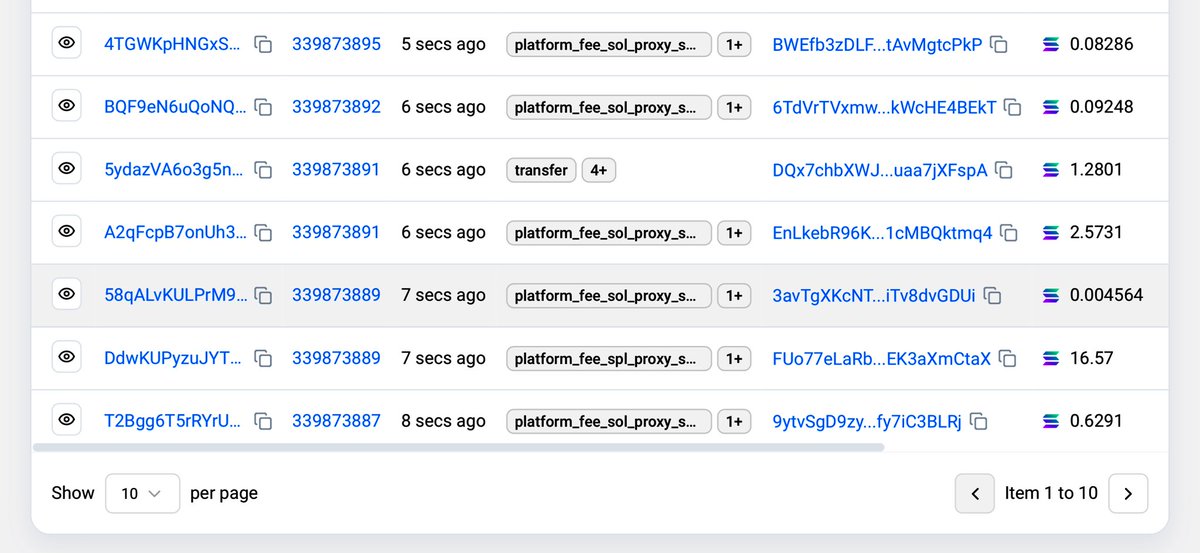
Task: Click Solana icon beside 16.57 amount
Action: [1050, 358]
